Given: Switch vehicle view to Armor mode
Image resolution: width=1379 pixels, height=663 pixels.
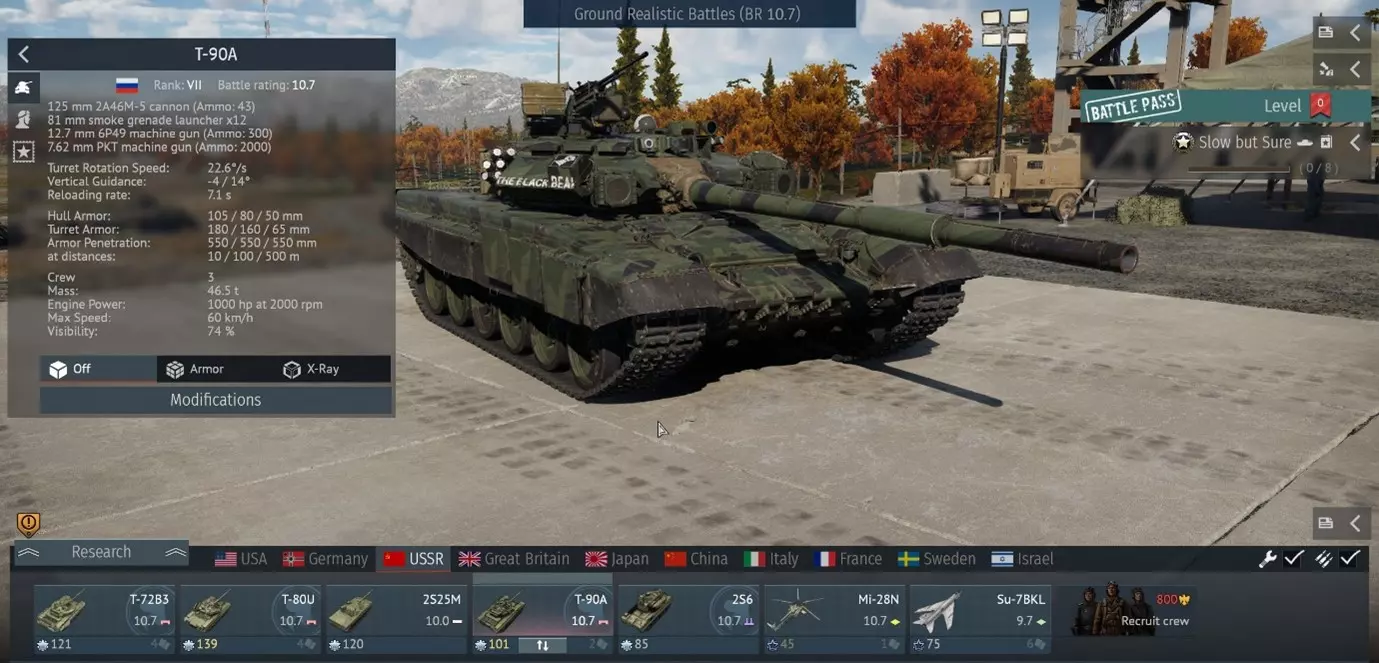Looking at the screenshot, I should [x=215, y=369].
